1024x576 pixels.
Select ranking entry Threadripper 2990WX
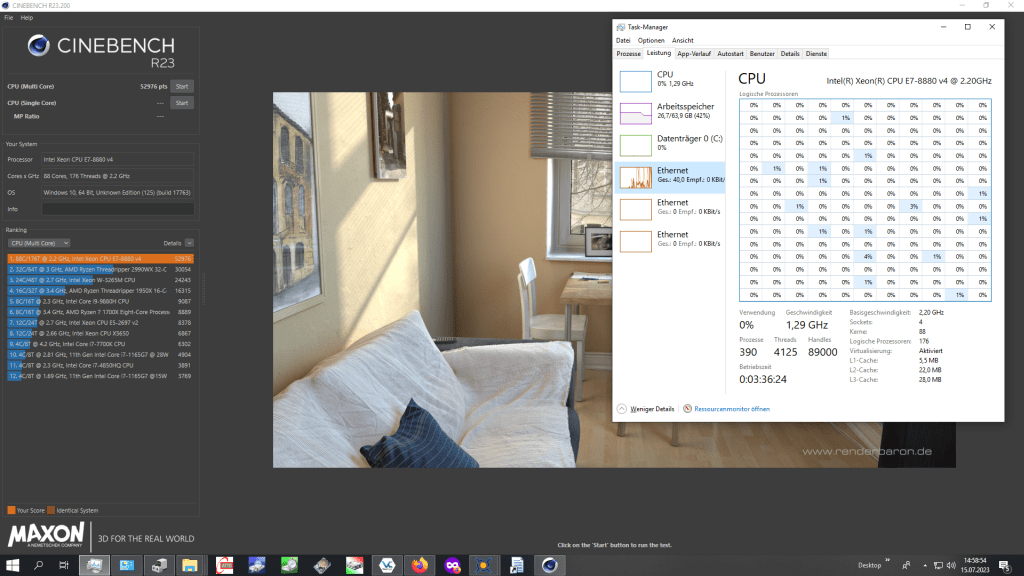101,269
